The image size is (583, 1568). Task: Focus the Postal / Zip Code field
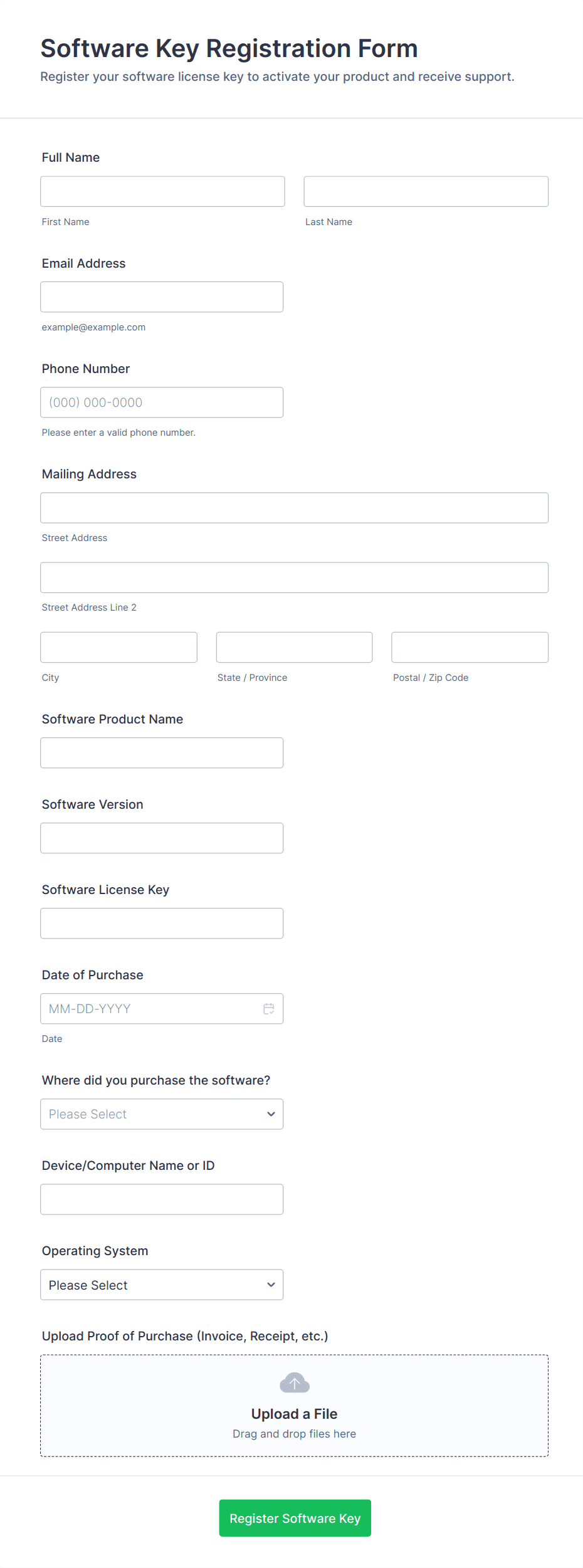point(470,647)
